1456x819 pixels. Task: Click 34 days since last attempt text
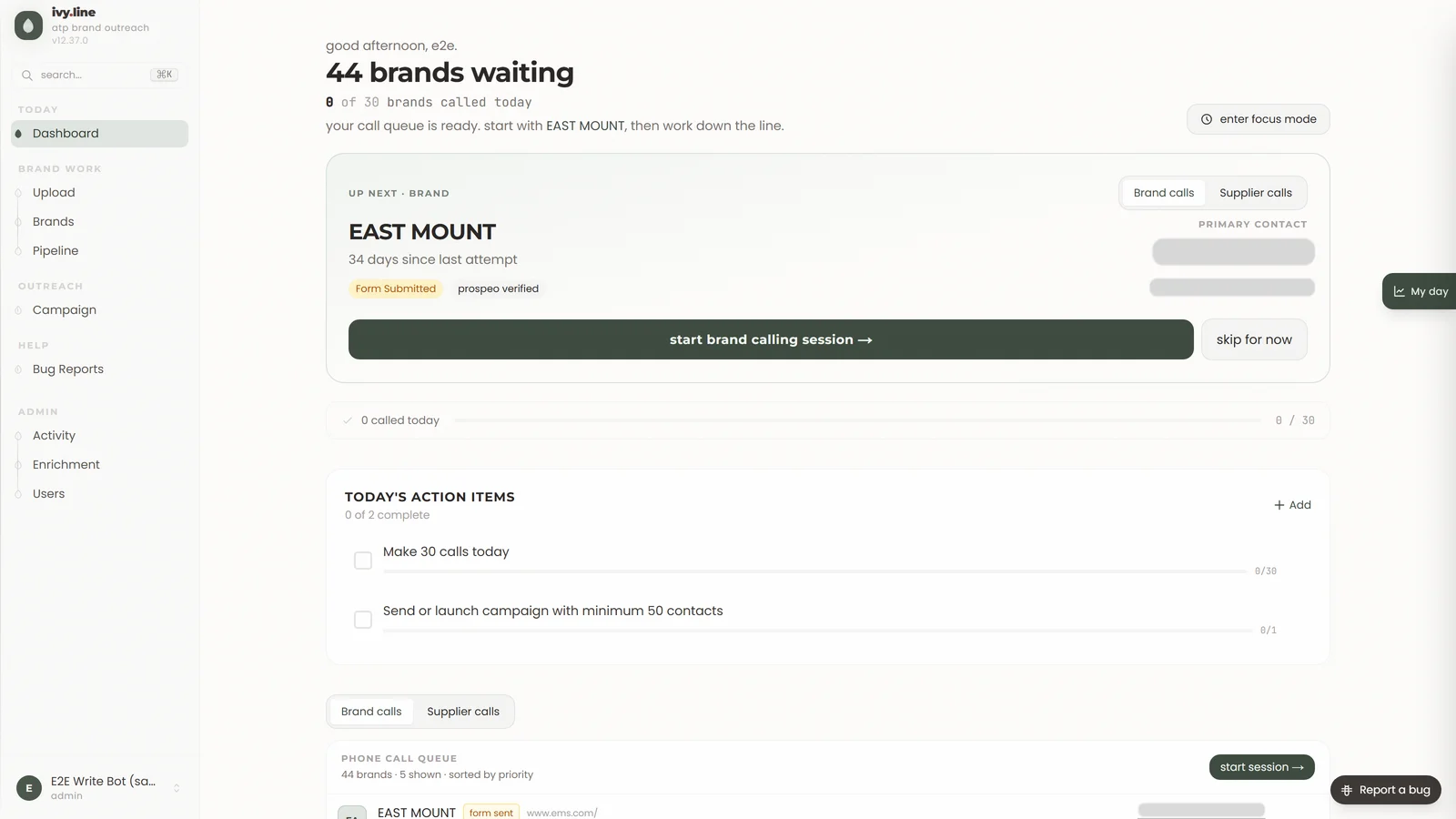[x=433, y=260]
